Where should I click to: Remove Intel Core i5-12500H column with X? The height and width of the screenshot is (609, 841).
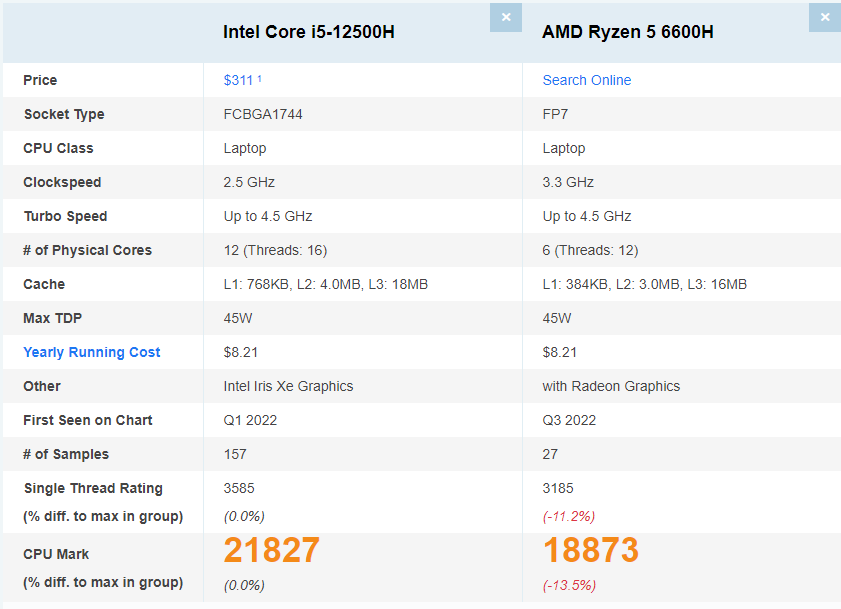(x=506, y=17)
